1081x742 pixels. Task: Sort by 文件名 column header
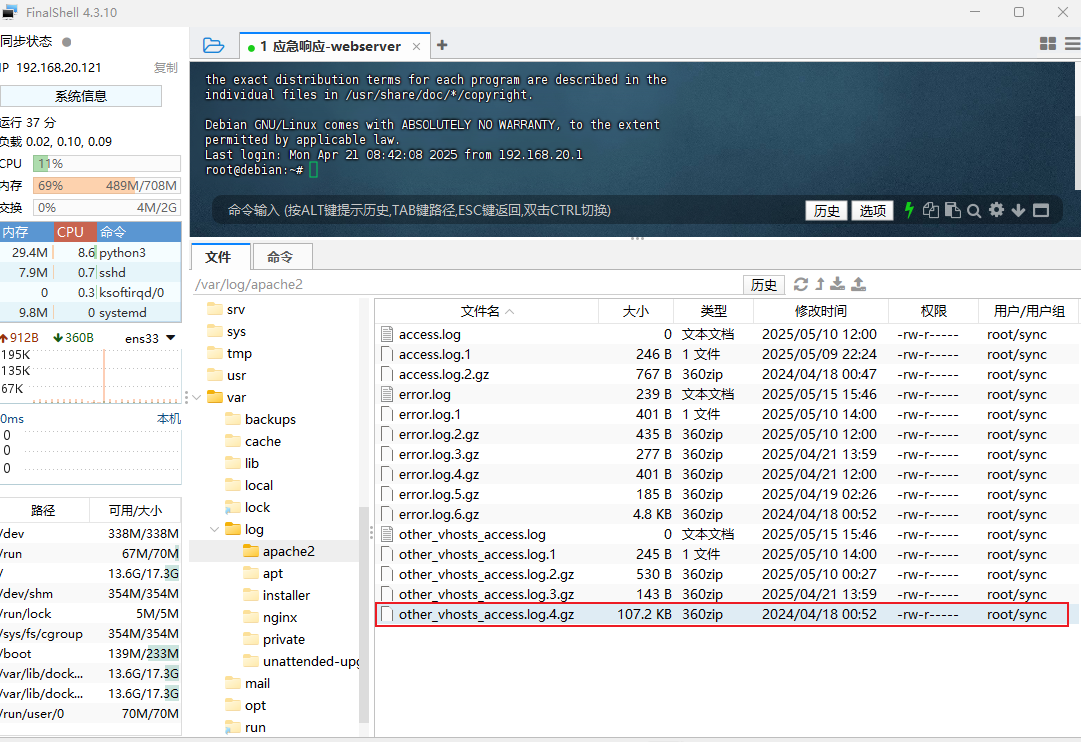(x=486, y=311)
